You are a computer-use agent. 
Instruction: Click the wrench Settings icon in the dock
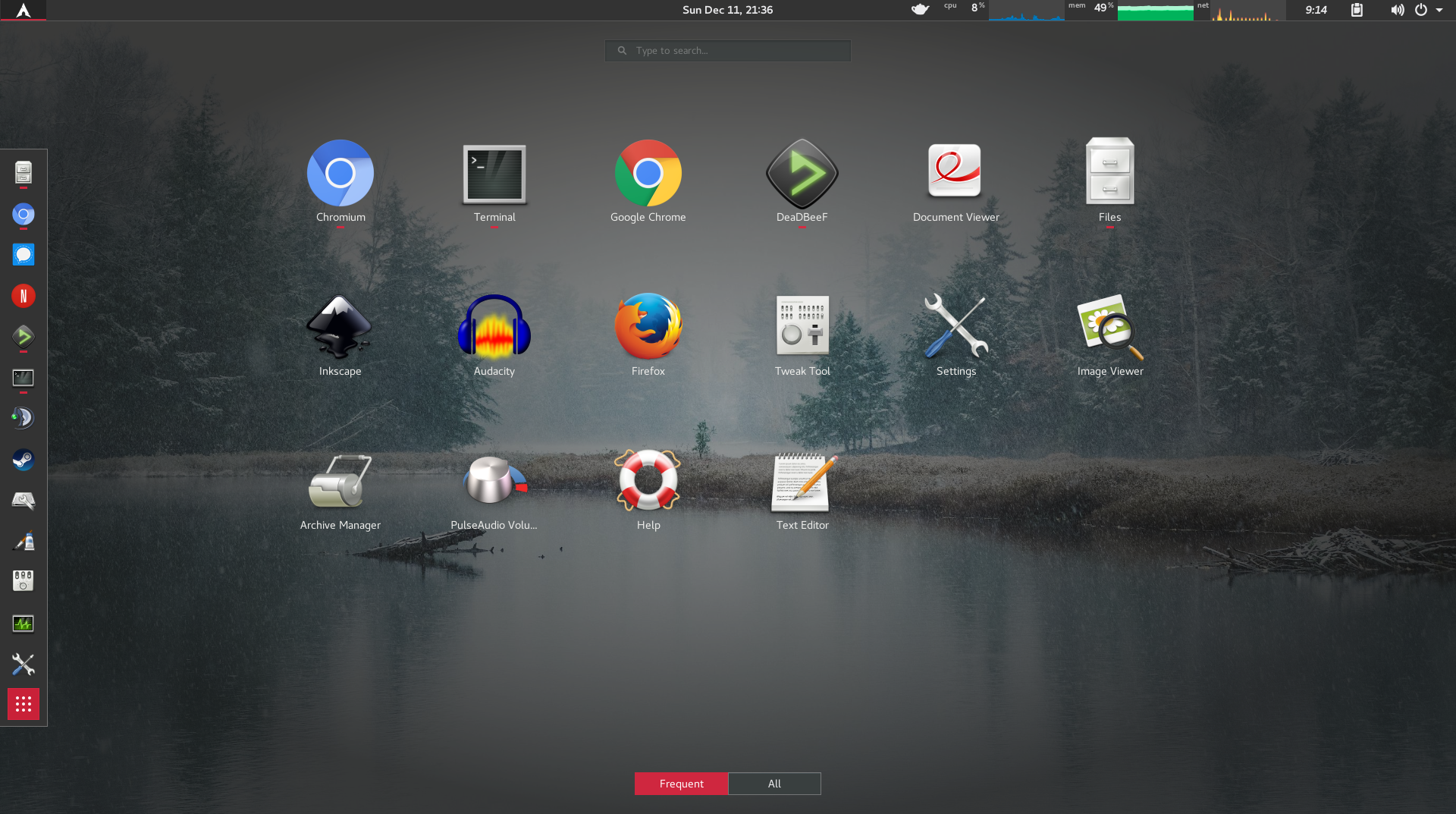(x=24, y=665)
